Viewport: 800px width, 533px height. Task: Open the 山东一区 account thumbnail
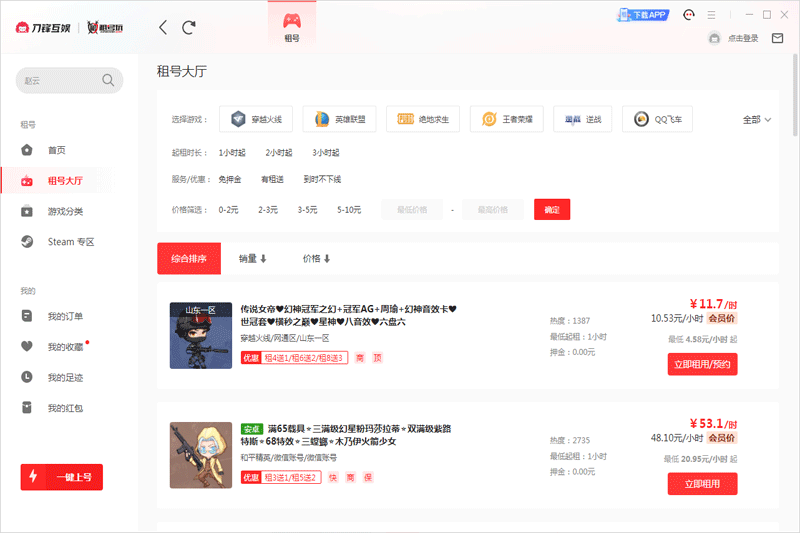201,336
